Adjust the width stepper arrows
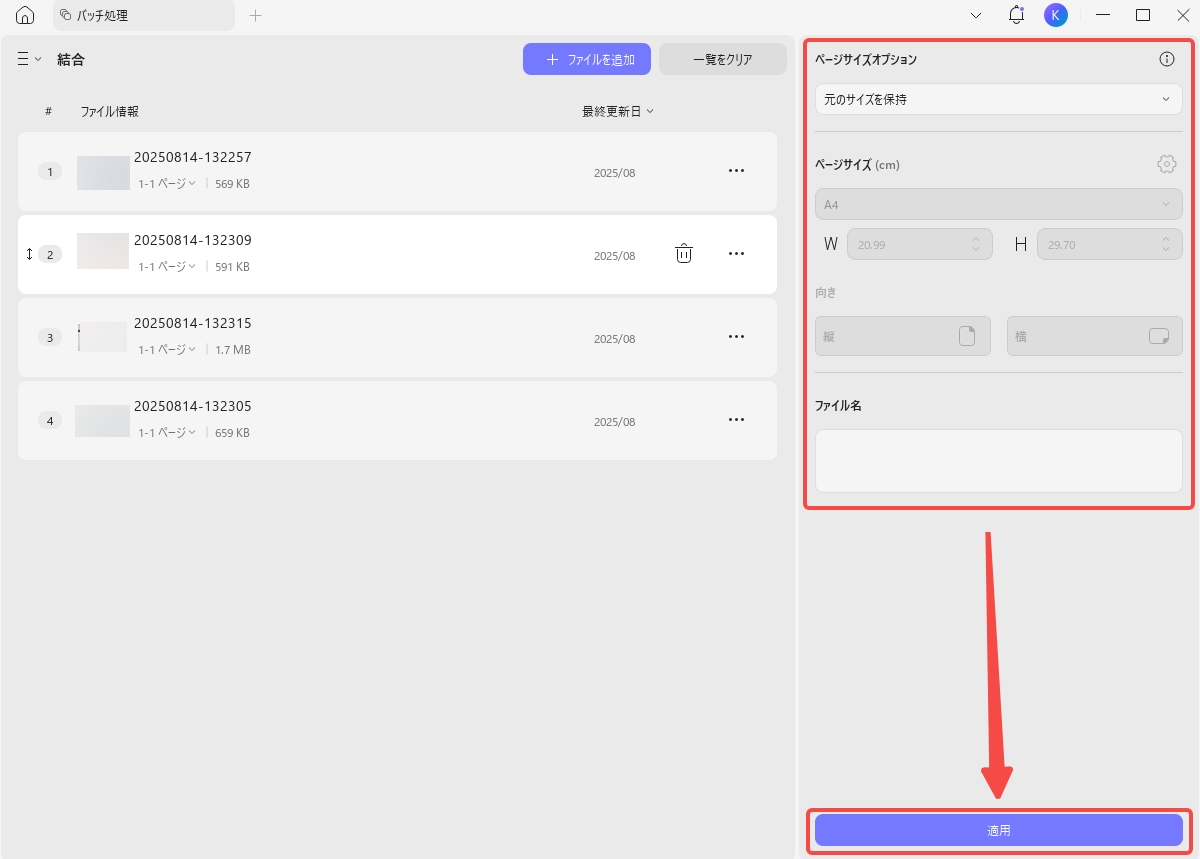 point(976,244)
